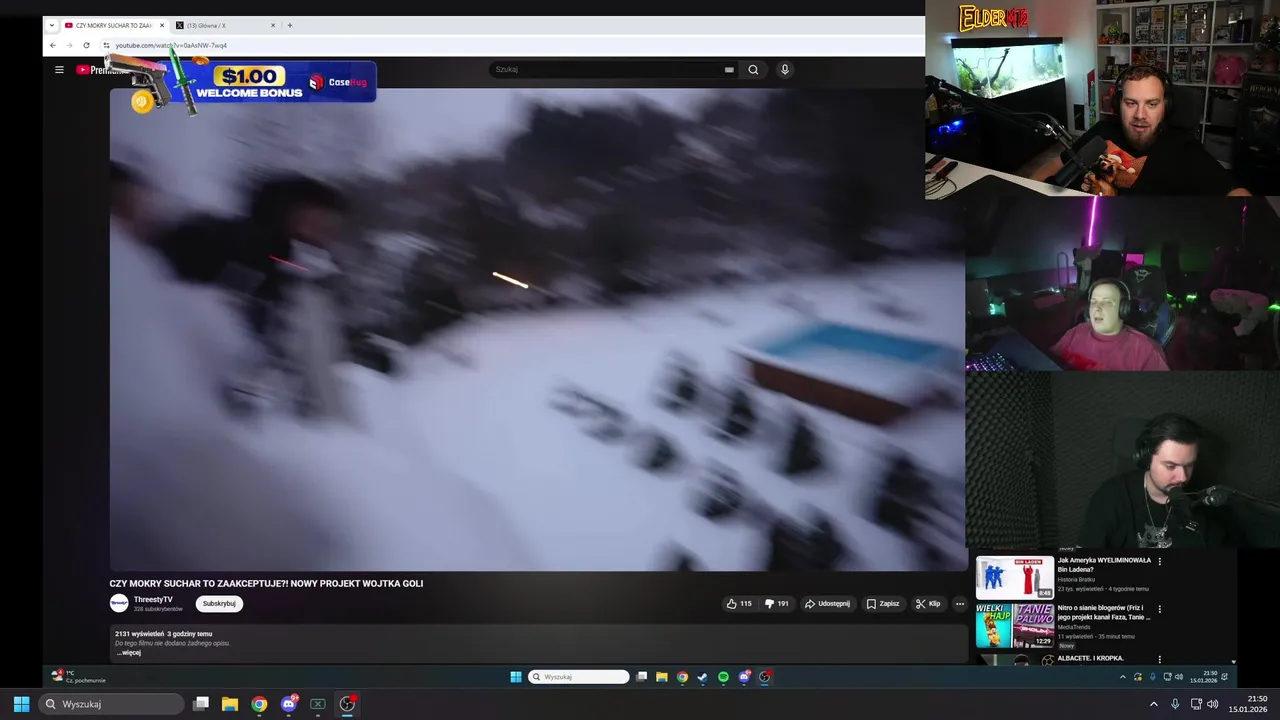1280x720 pixels.
Task: Click the outer taskbar Wyszukaj search box
Action: [x=112, y=704]
